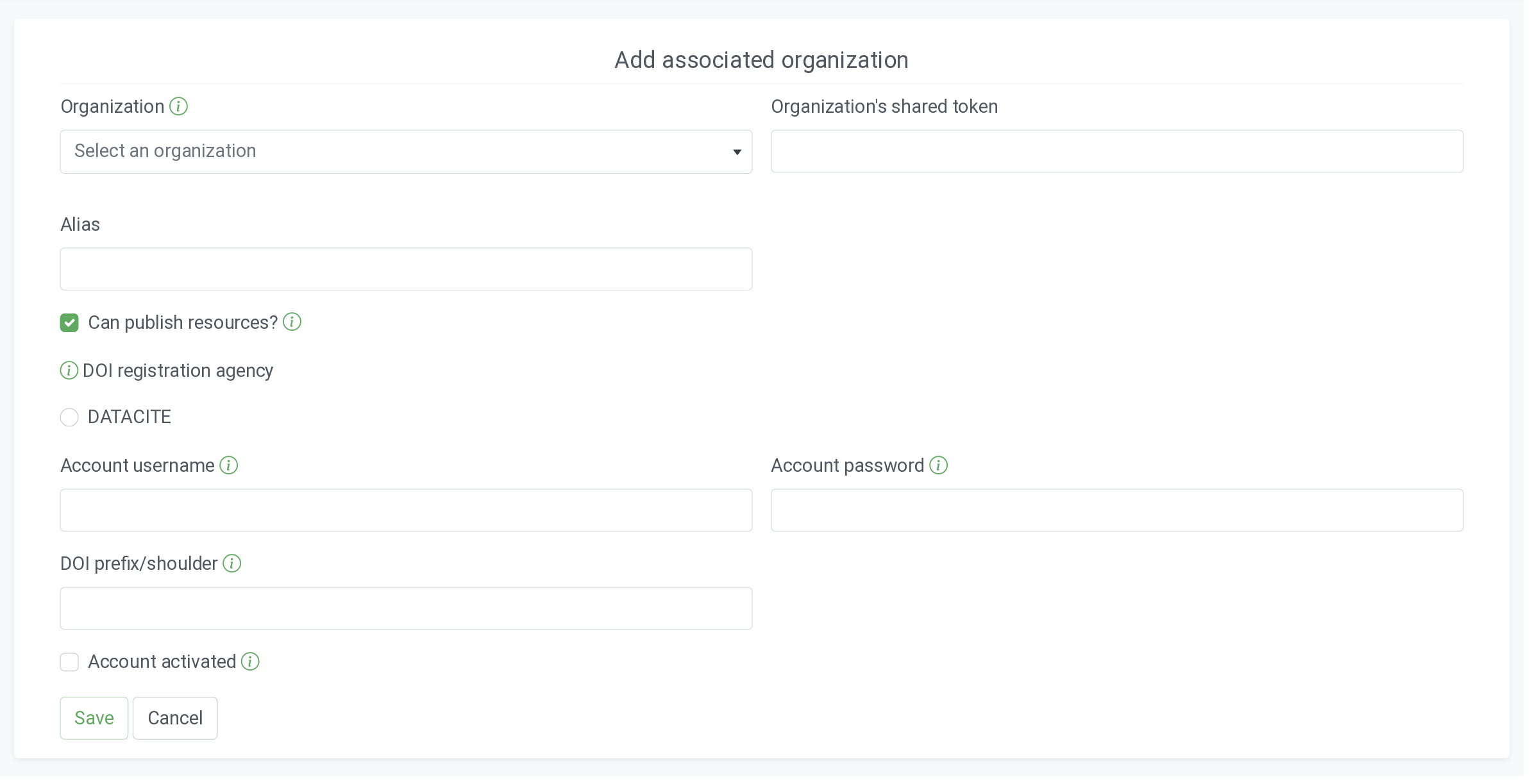
Task: Click the DOI prefix/shoulder input field
Action: (406, 608)
